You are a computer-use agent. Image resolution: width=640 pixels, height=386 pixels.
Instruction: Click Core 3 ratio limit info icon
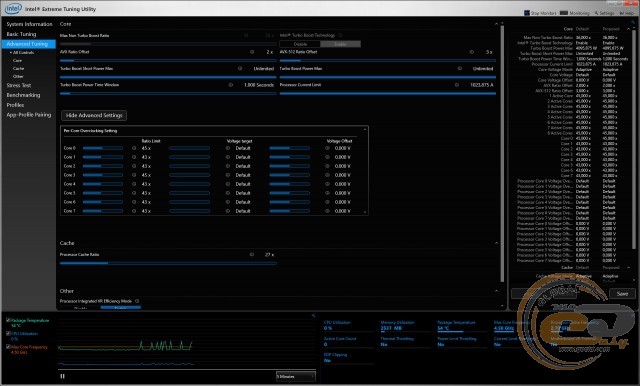[134, 175]
